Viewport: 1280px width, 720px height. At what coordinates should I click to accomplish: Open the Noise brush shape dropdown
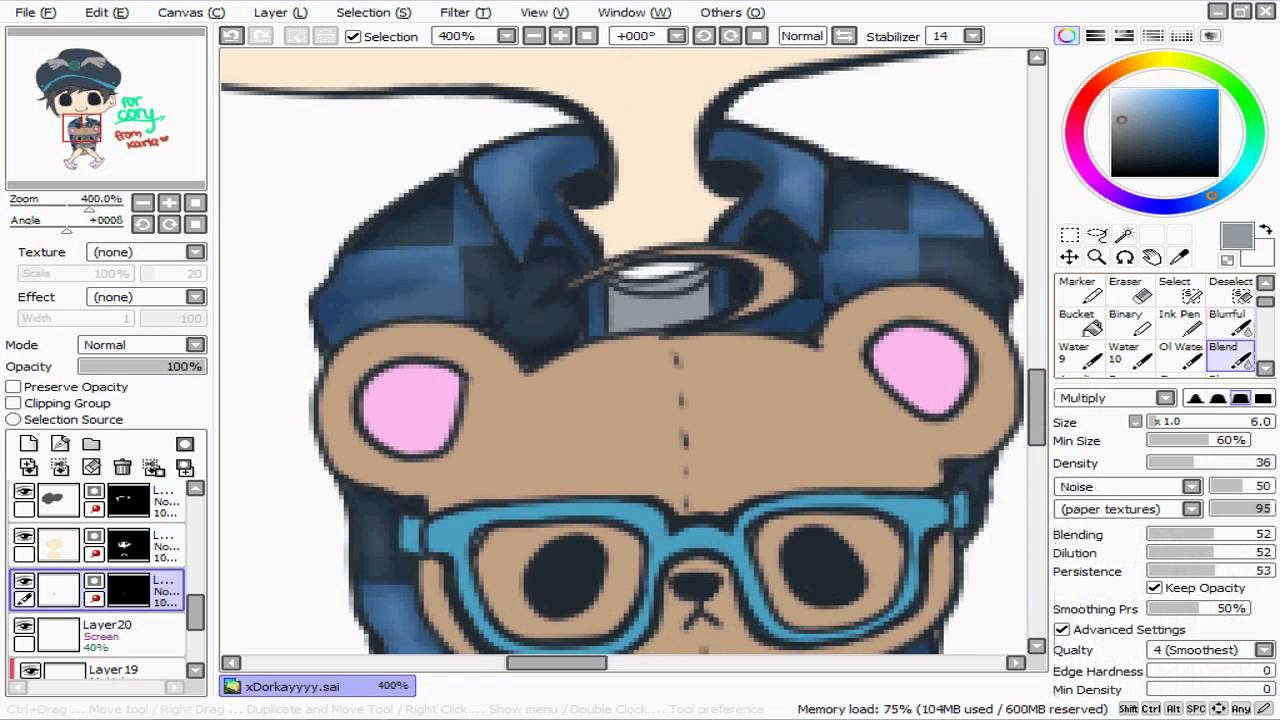point(1191,487)
